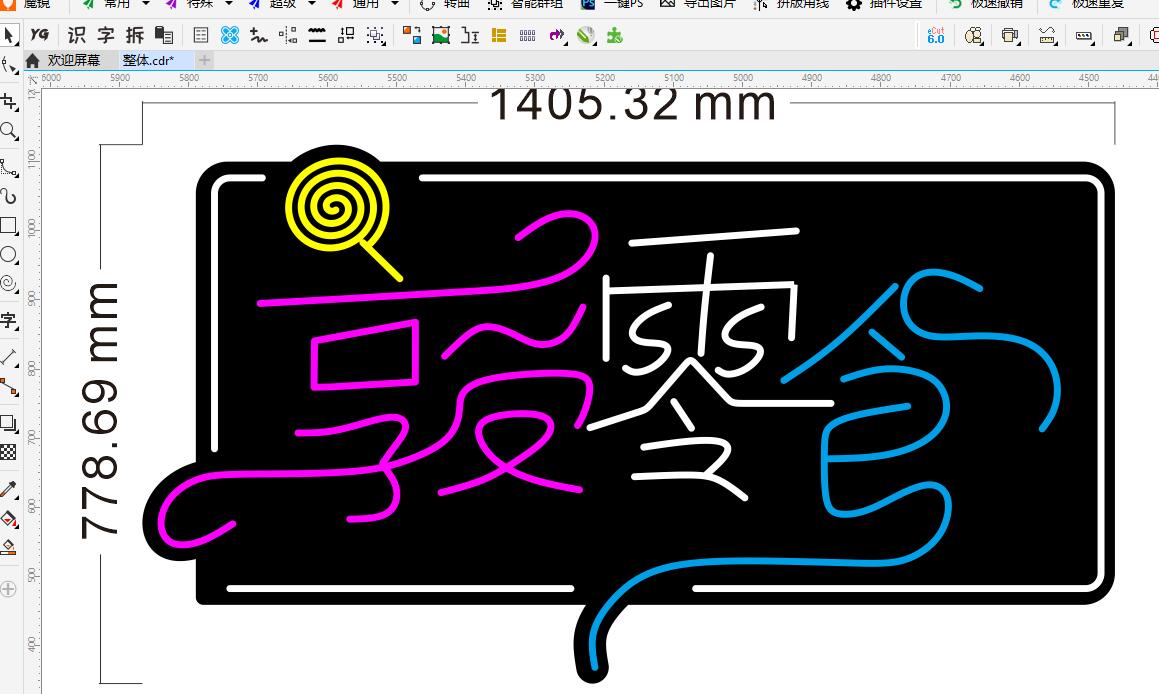1159x694 pixels.
Task: Select the Pick arrow tool
Action: pos(9,35)
